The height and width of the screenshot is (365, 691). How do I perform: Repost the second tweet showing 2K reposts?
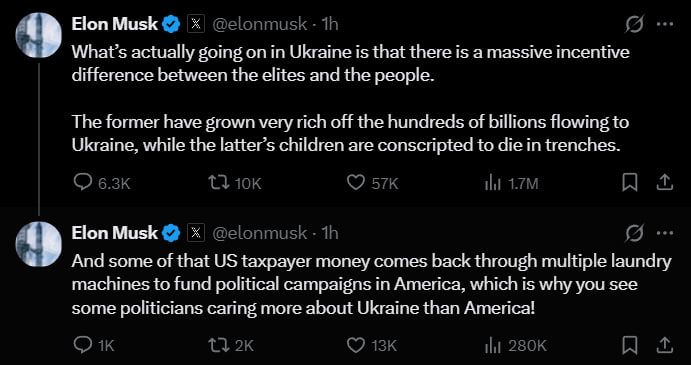pos(231,346)
